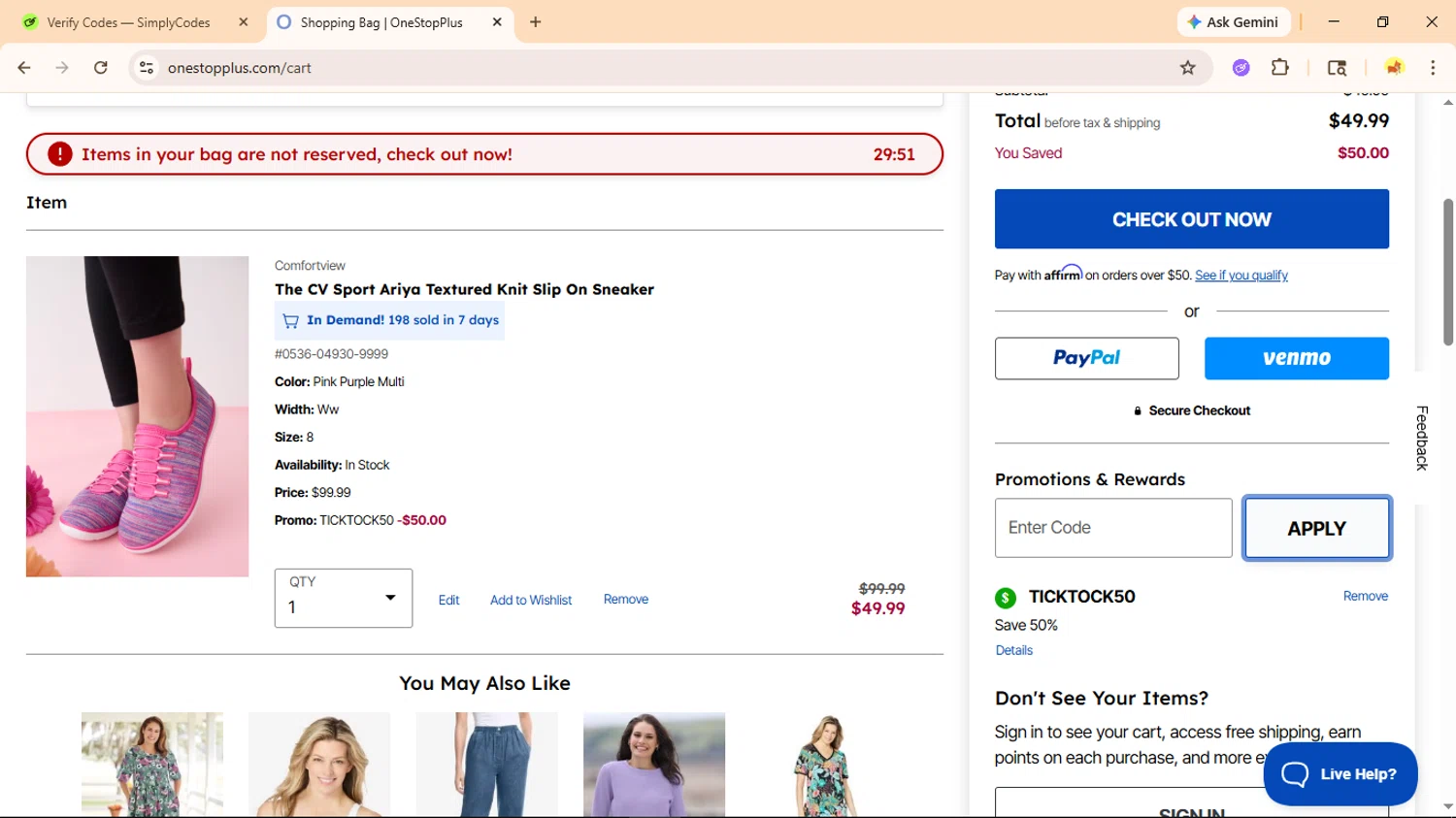The image size is (1456, 818).
Task: Click the Ask Gemini button
Action: [x=1234, y=22]
